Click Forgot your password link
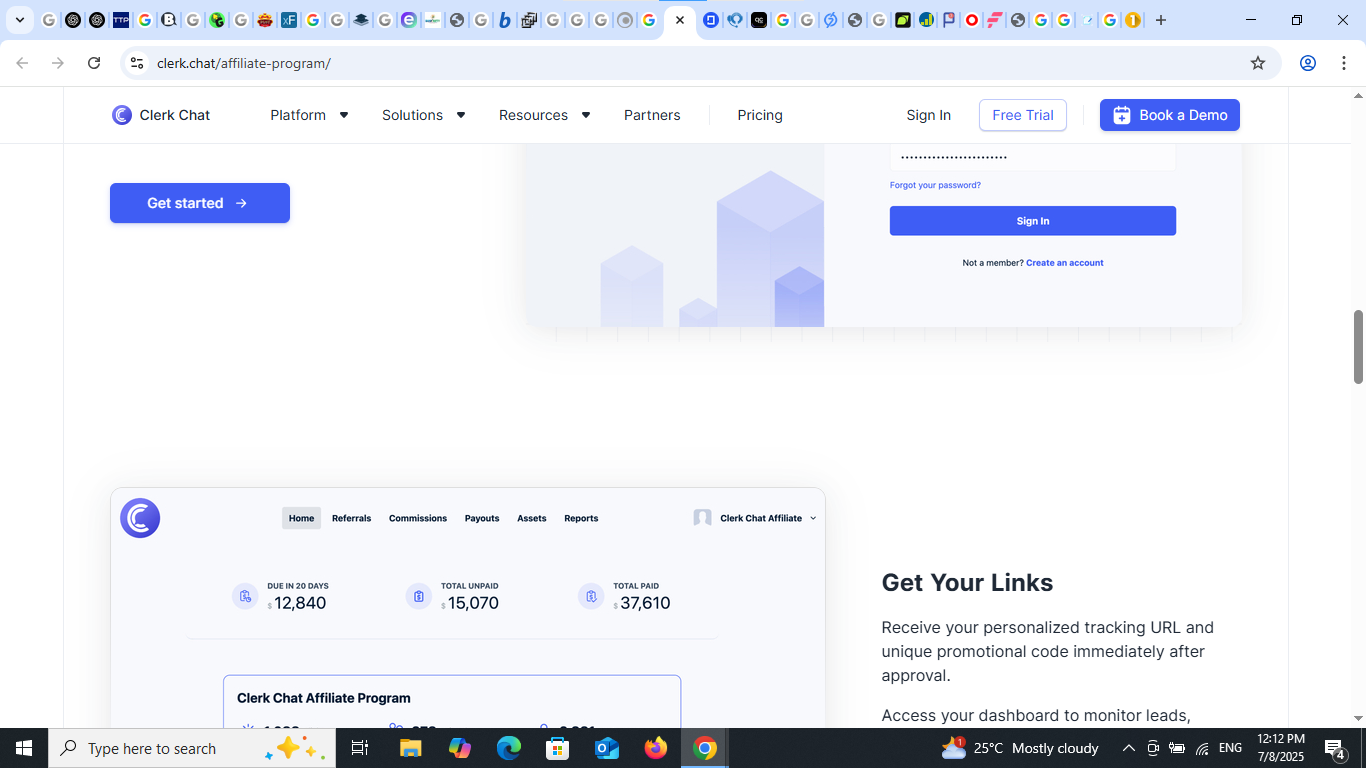1366x768 pixels. point(935,185)
